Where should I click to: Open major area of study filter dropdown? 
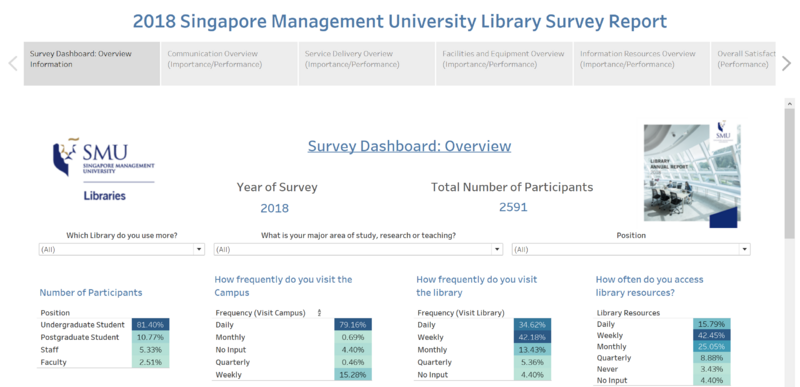point(358,249)
